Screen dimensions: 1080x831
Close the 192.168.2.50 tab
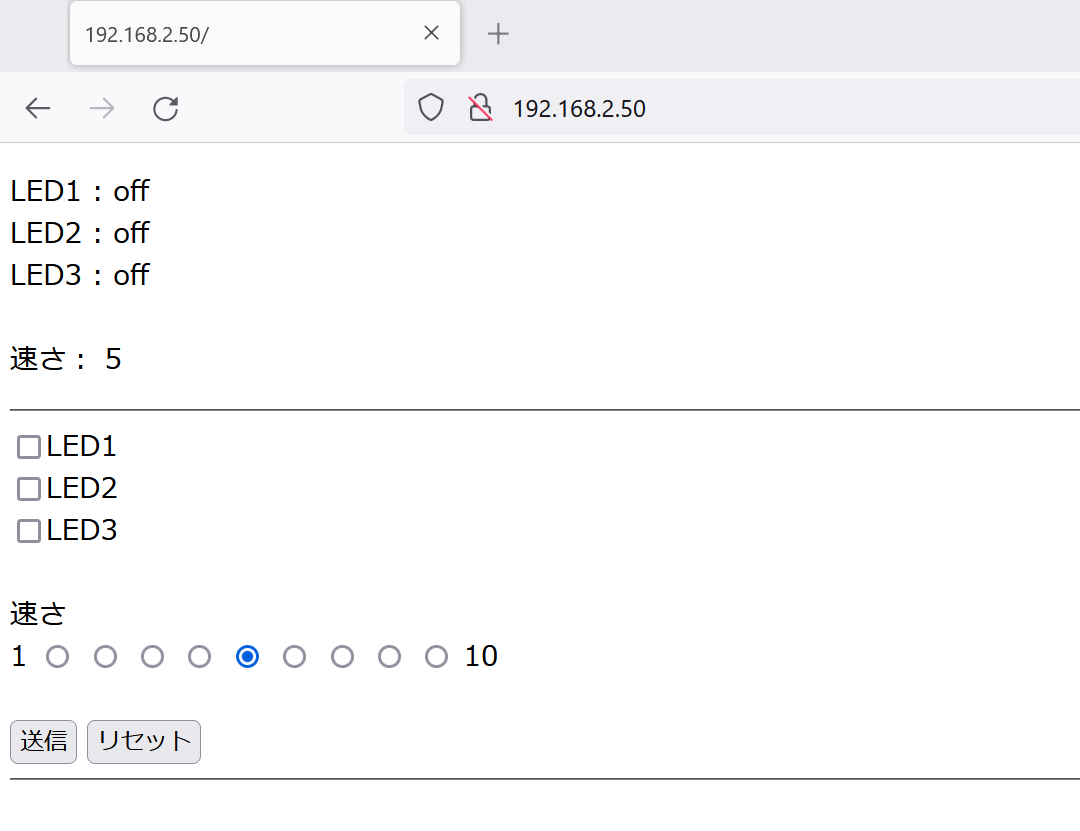[431, 33]
